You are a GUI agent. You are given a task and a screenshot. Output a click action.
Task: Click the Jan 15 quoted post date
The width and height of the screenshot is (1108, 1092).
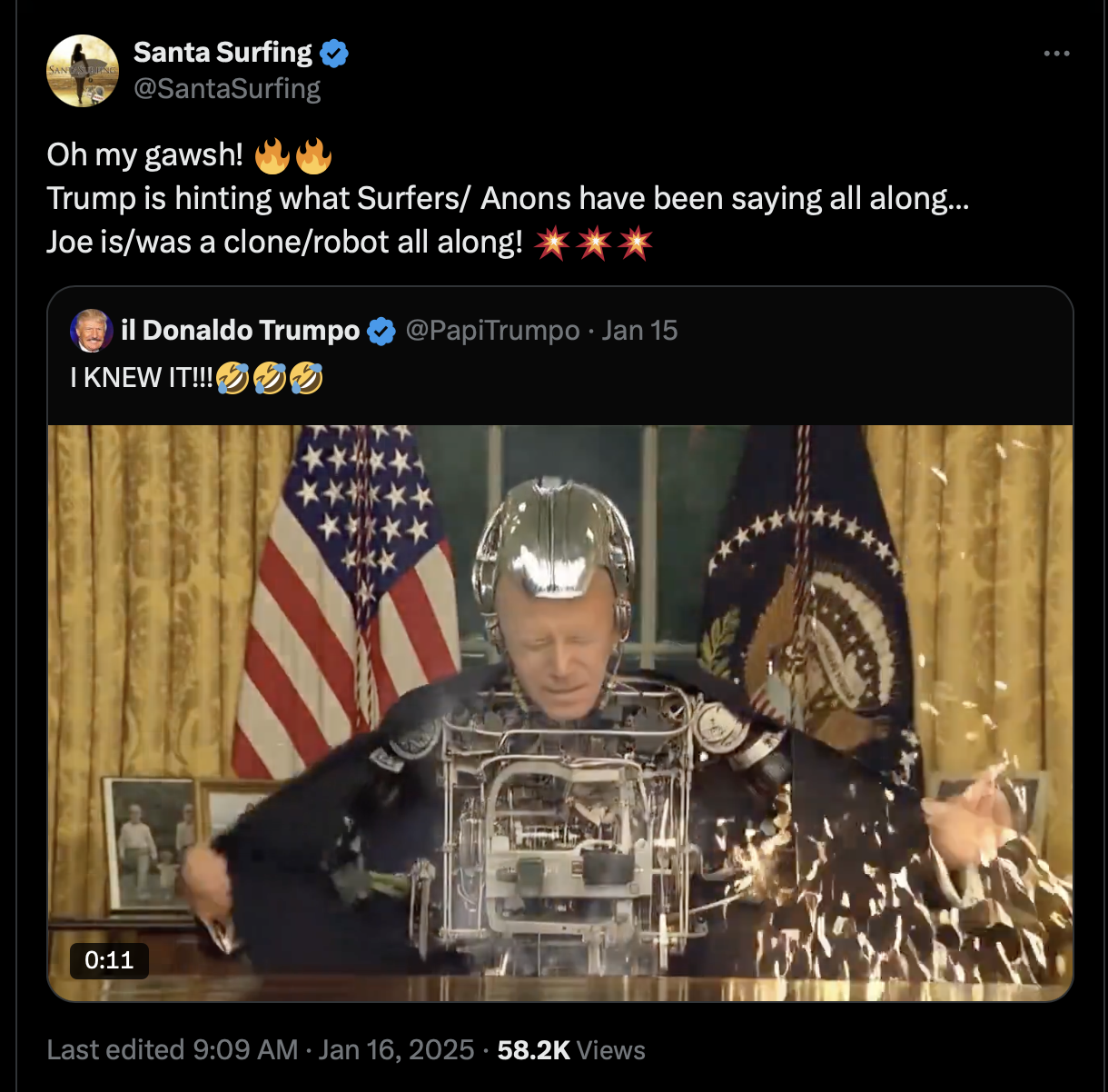pyautogui.click(x=639, y=331)
